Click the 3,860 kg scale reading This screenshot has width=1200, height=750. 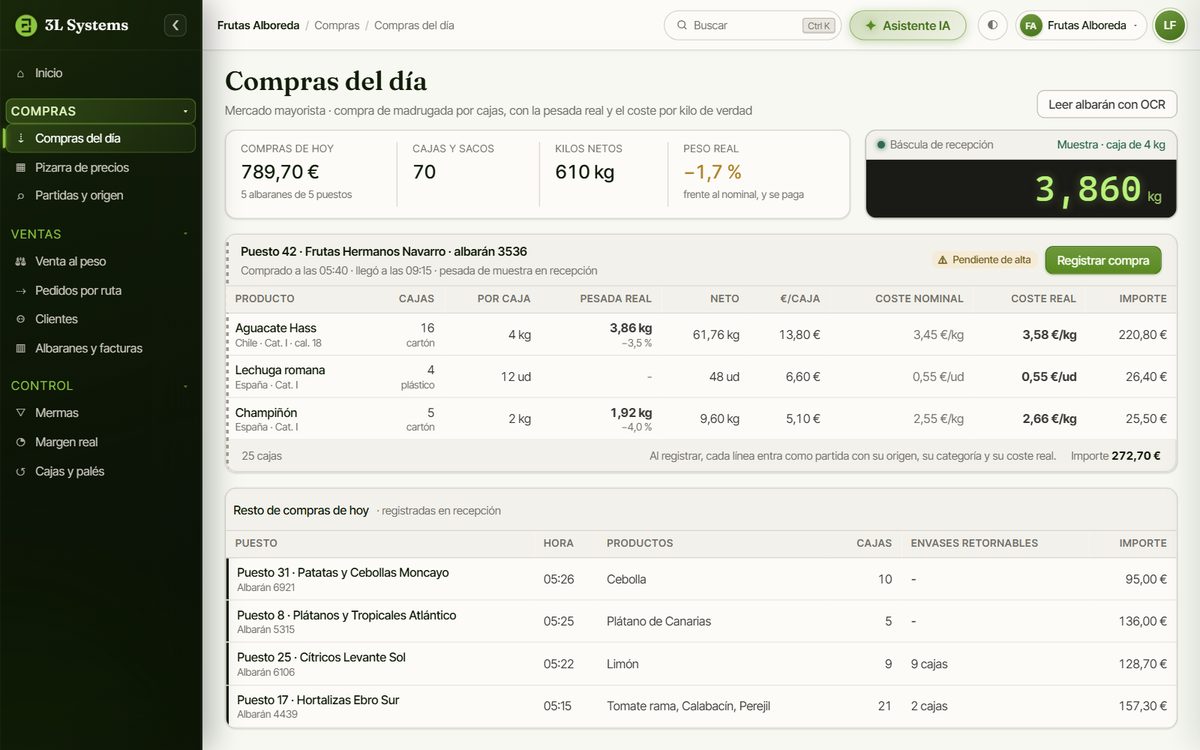click(x=1098, y=189)
